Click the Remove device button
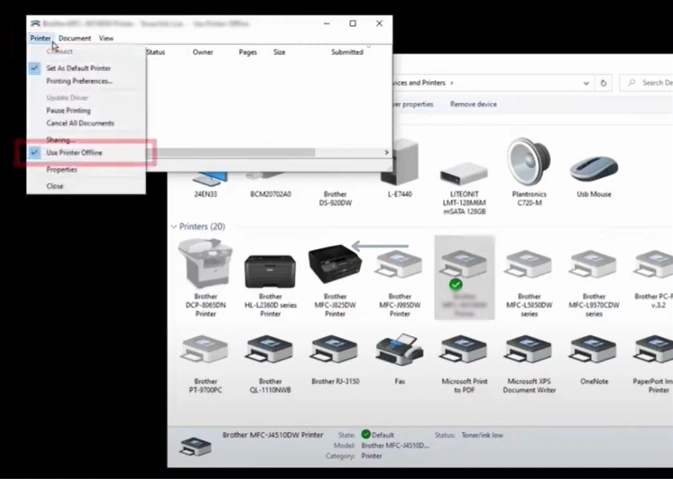The width and height of the screenshot is (673, 479). click(473, 104)
